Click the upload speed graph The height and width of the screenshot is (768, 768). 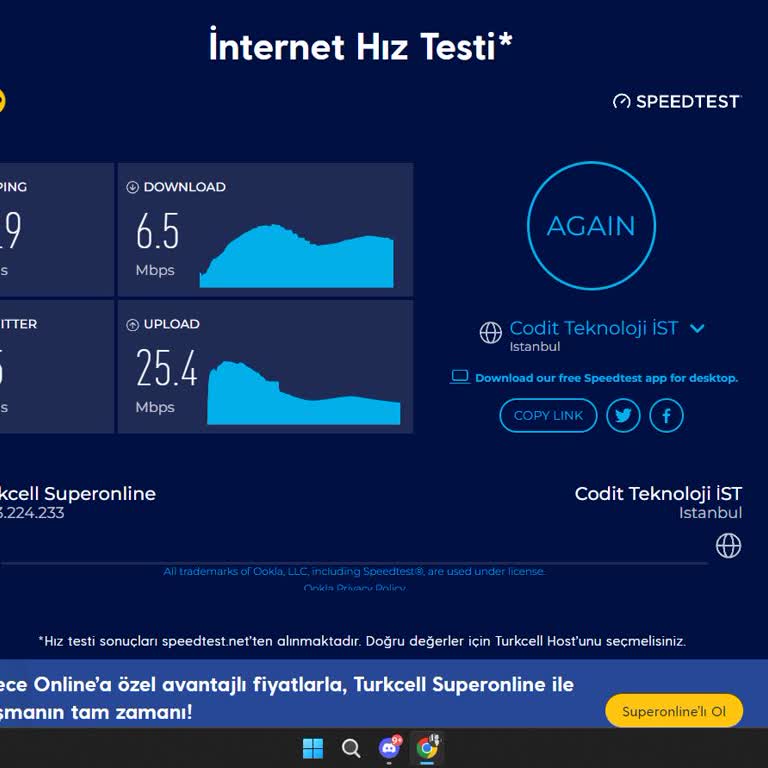[304, 393]
